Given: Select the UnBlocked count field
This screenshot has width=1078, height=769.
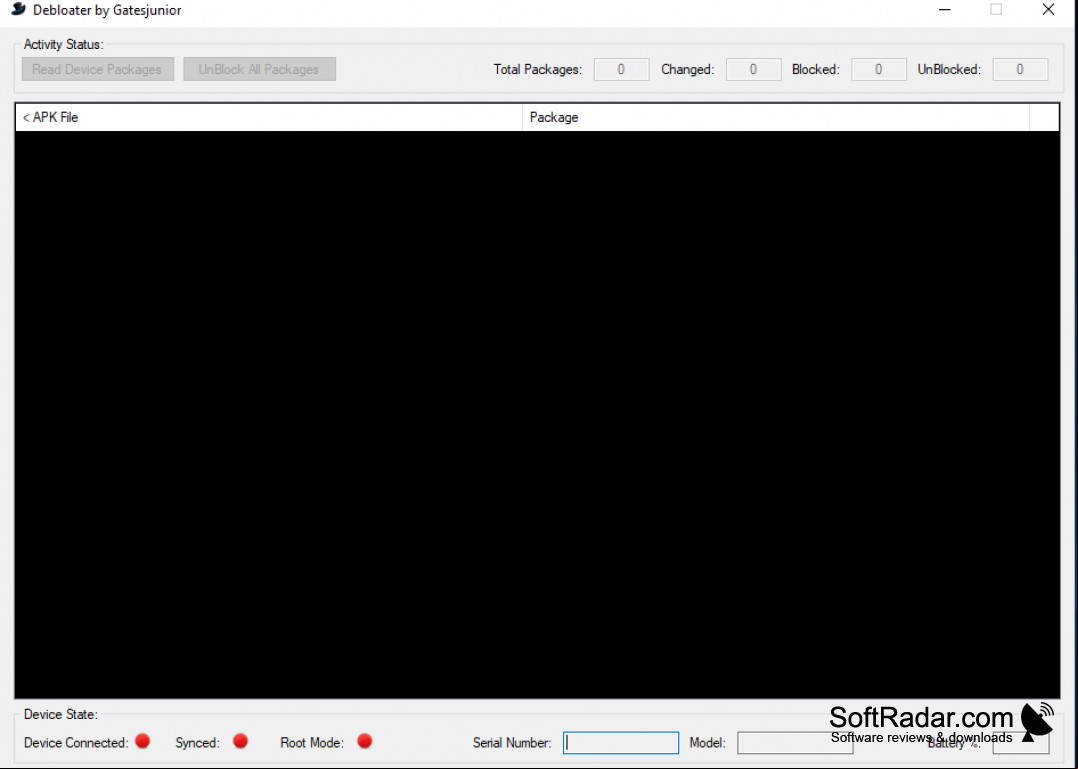Looking at the screenshot, I should click(1020, 69).
